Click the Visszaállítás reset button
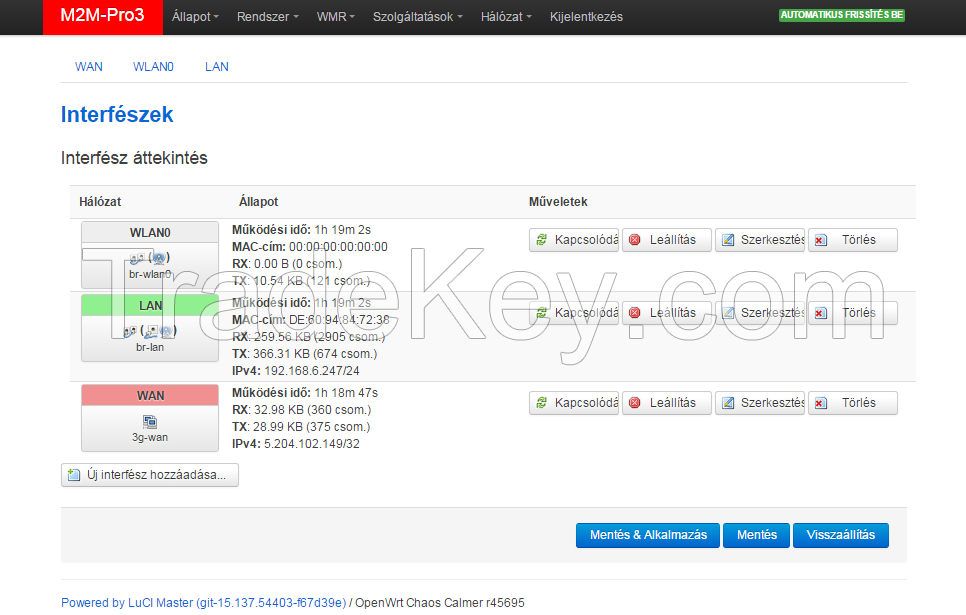 (x=840, y=535)
